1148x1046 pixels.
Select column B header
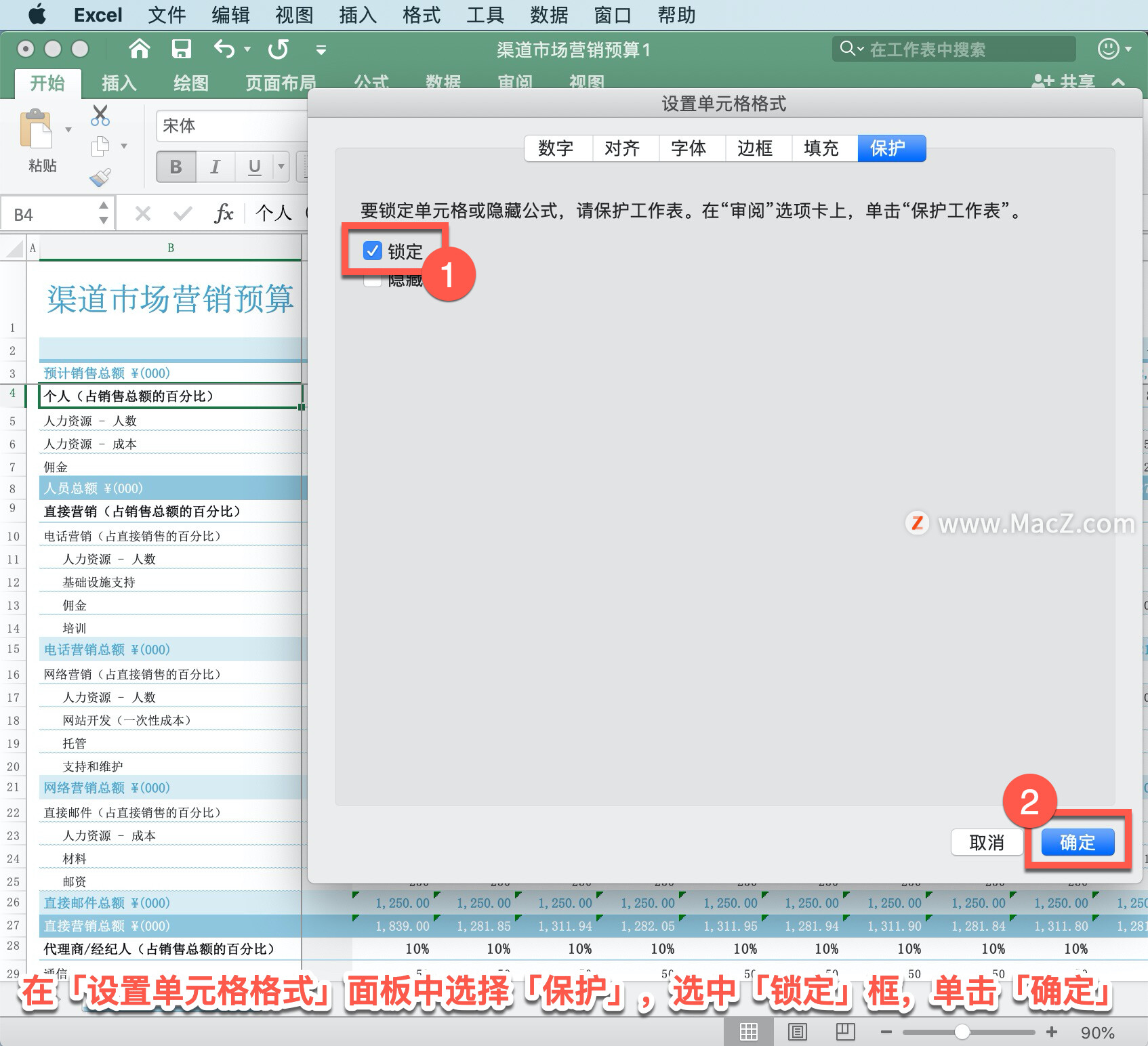(x=171, y=248)
